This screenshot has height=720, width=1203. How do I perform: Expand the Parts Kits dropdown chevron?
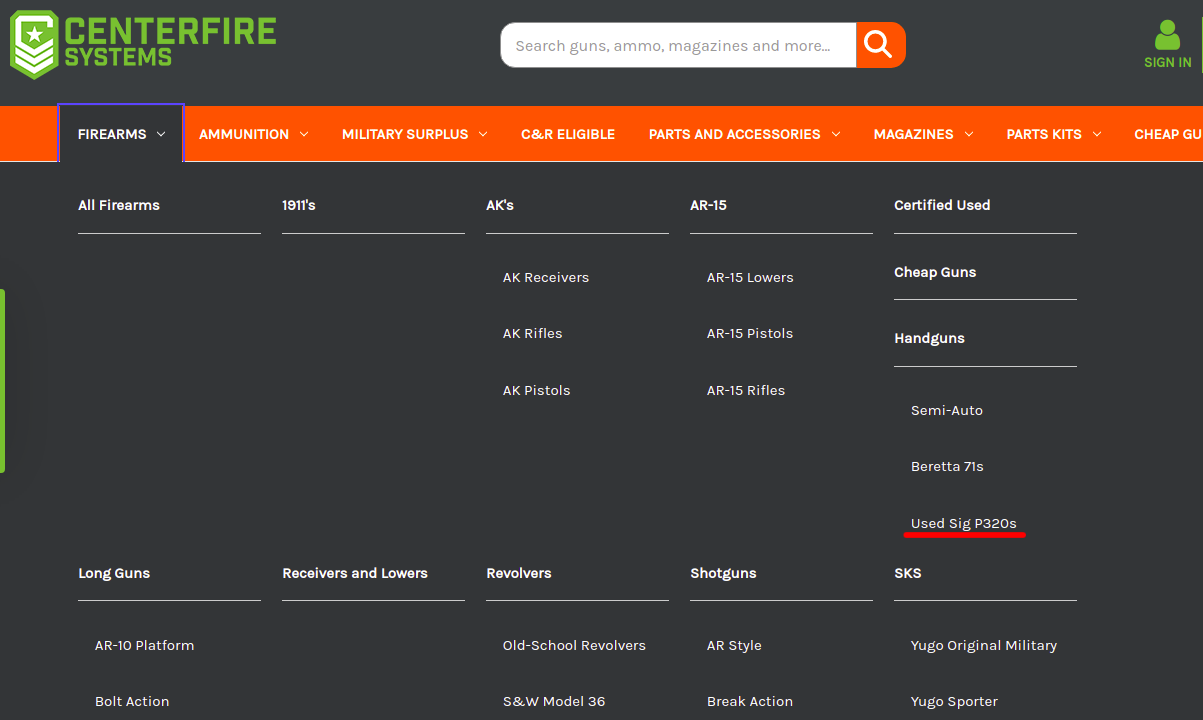pos(1097,134)
